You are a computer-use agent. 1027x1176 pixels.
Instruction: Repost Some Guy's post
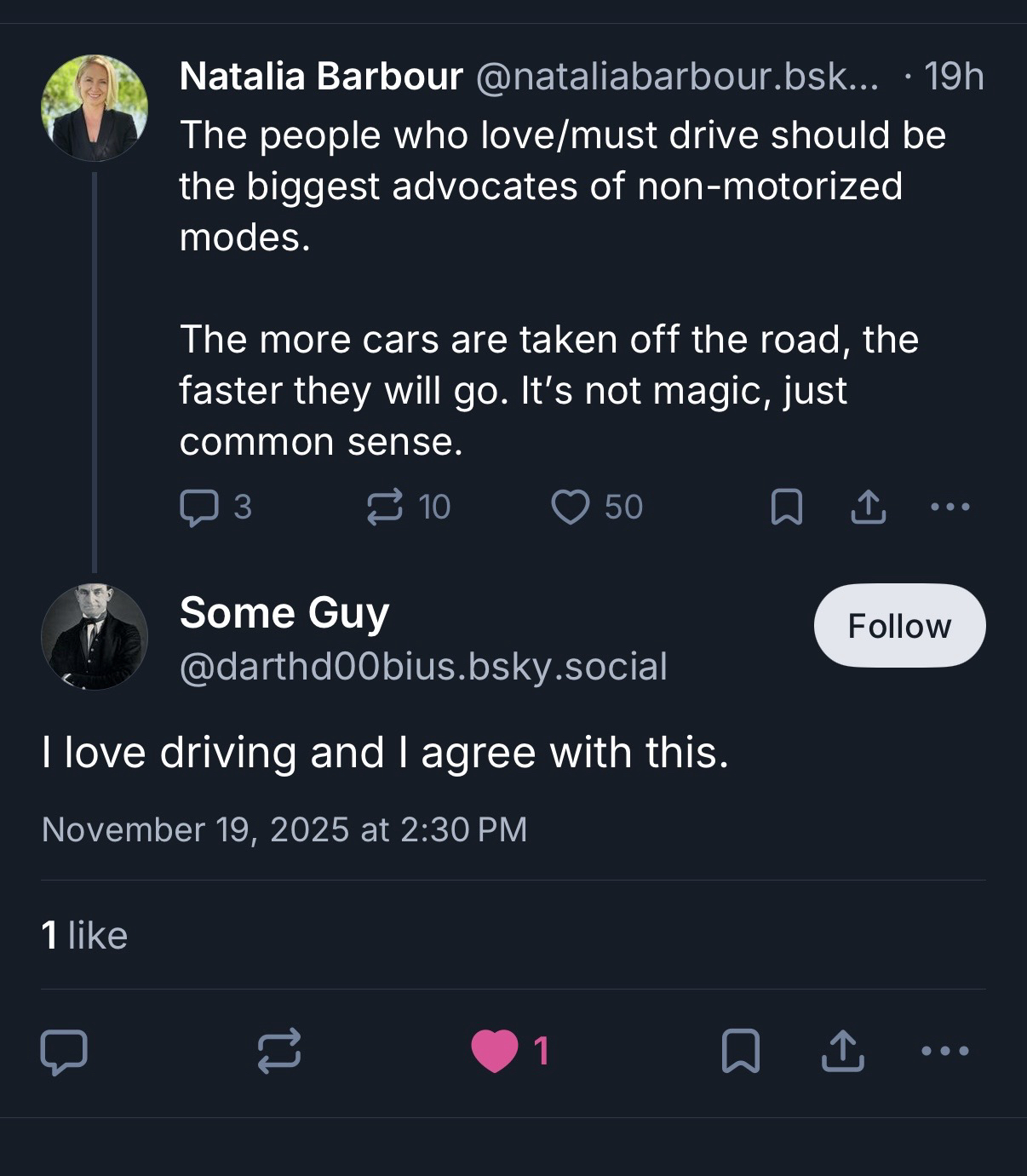click(x=279, y=1050)
